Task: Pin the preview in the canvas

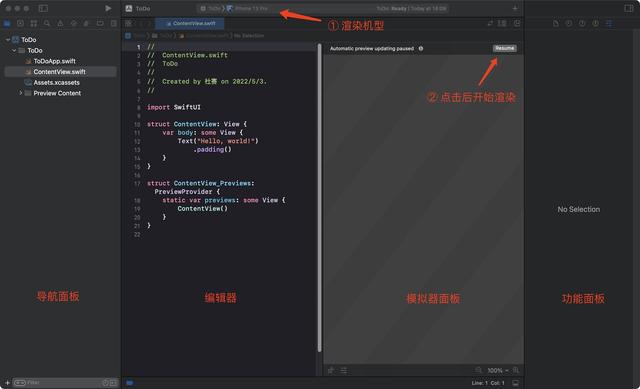Action: [x=331, y=370]
